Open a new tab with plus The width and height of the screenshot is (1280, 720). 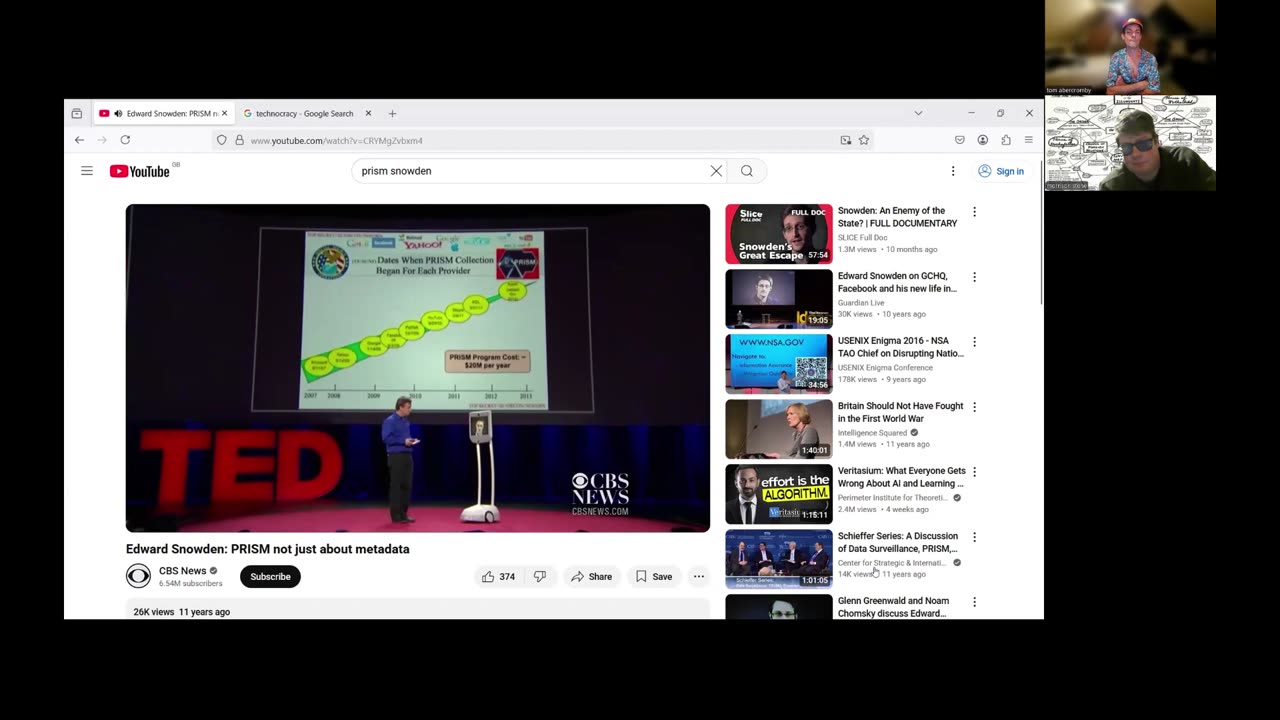tap(392, 113)
